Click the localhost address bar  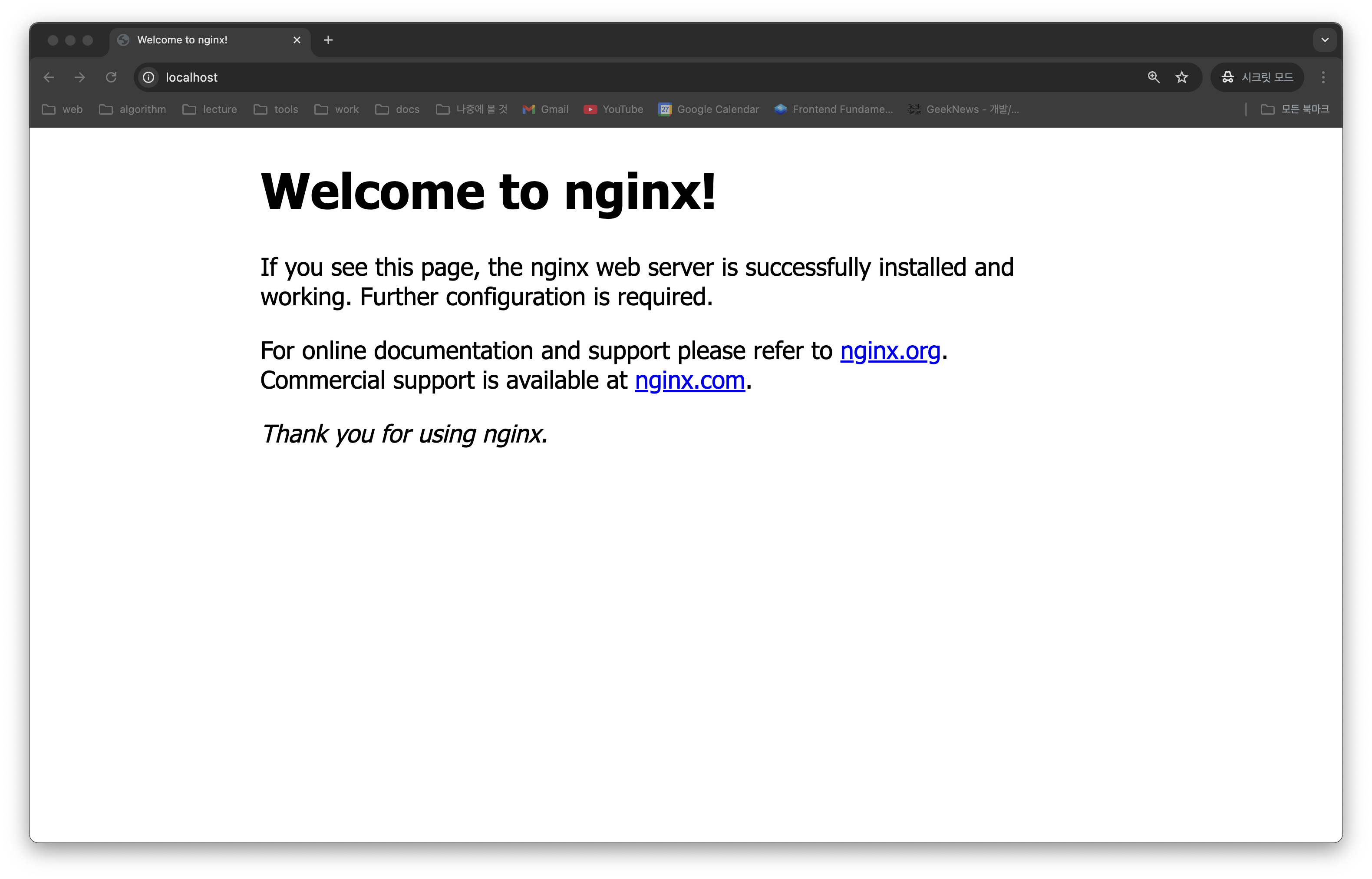[x=627, y=77]
